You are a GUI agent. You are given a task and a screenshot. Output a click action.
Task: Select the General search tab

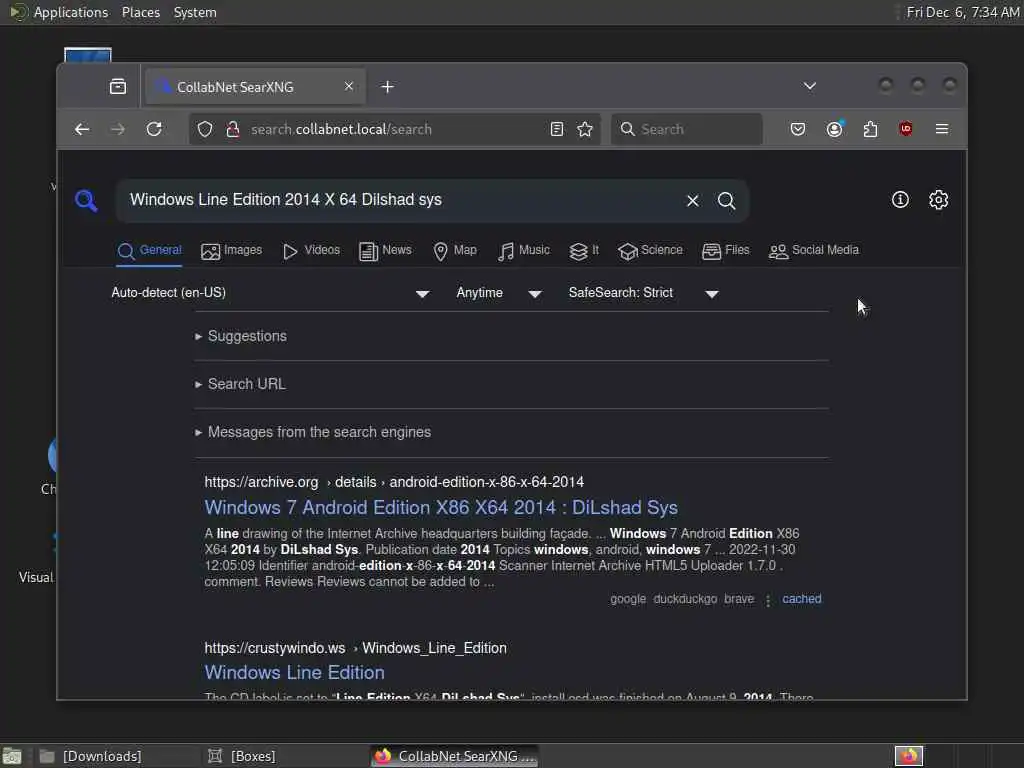point(150,251)
